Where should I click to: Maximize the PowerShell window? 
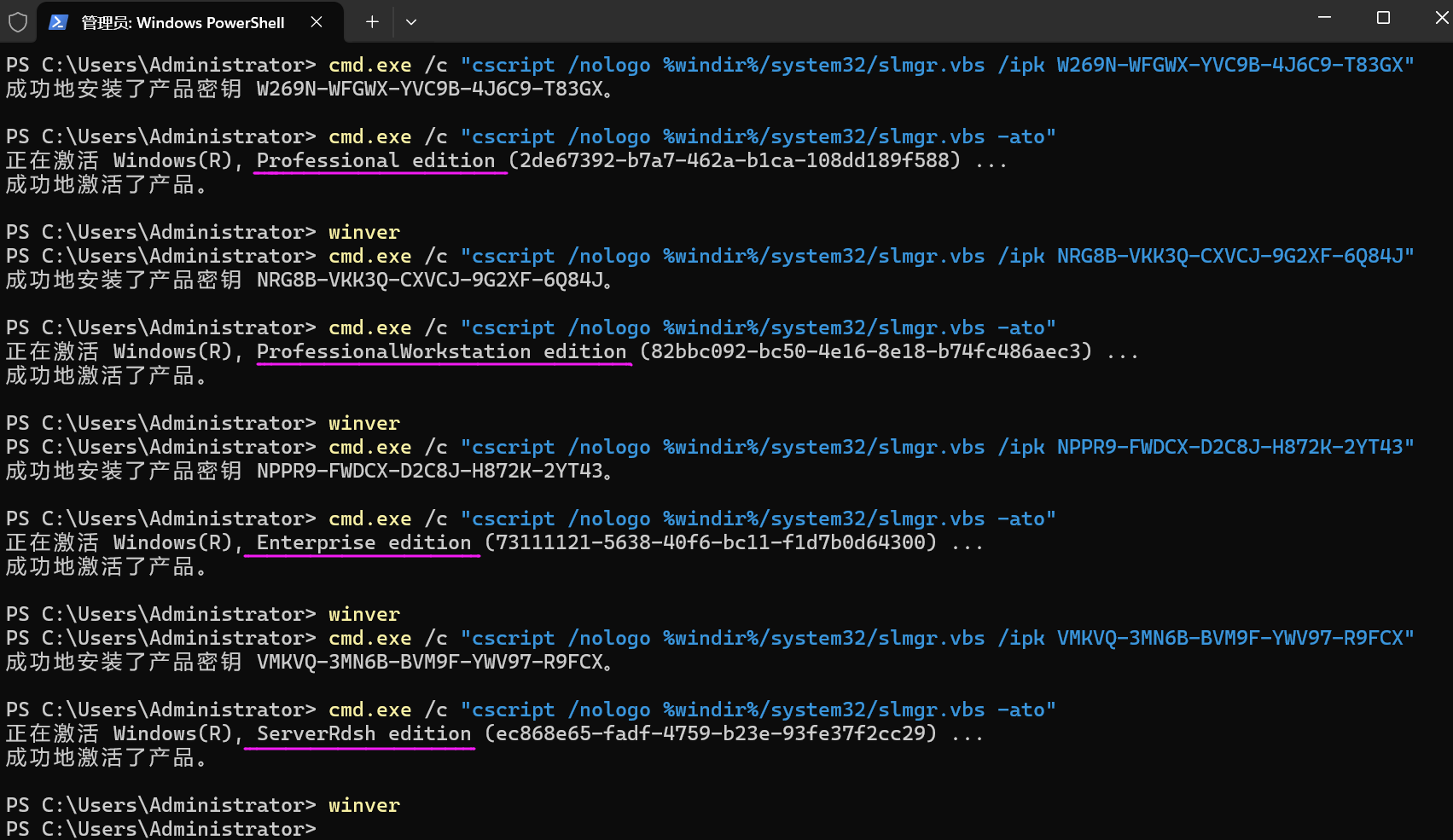coord(1383,17)
